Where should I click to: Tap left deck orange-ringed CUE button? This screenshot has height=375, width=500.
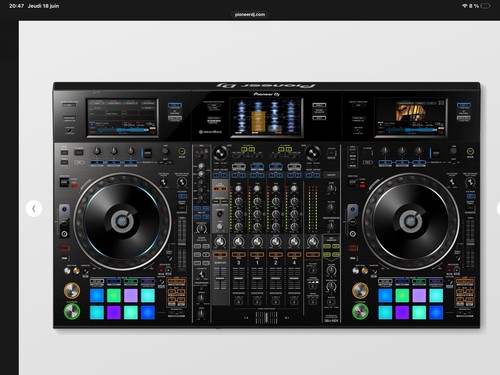coord(72,291)
